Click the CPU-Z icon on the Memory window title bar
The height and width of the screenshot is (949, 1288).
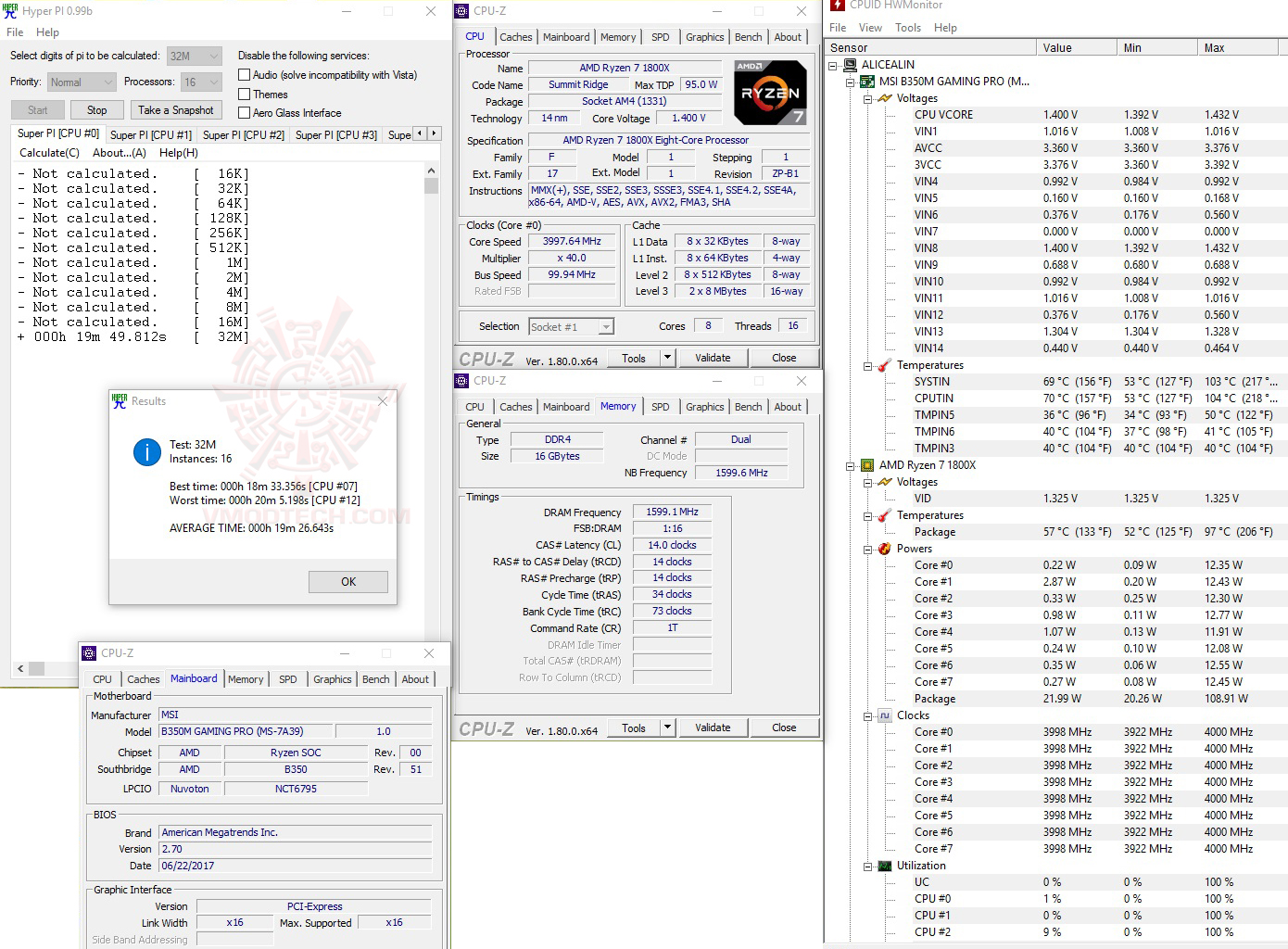pos(461,381)
